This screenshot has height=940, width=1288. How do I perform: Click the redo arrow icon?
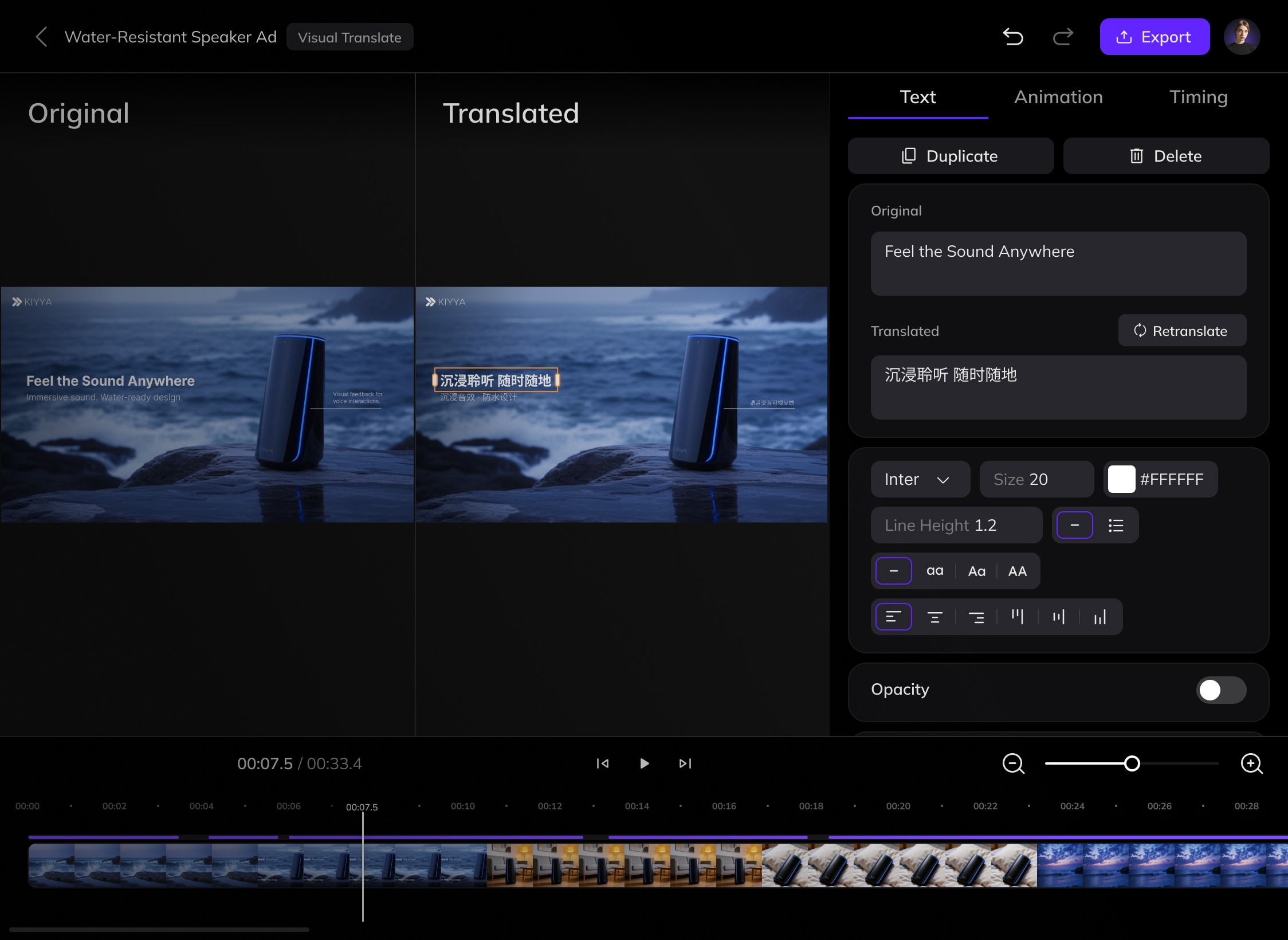point(1063,37)
